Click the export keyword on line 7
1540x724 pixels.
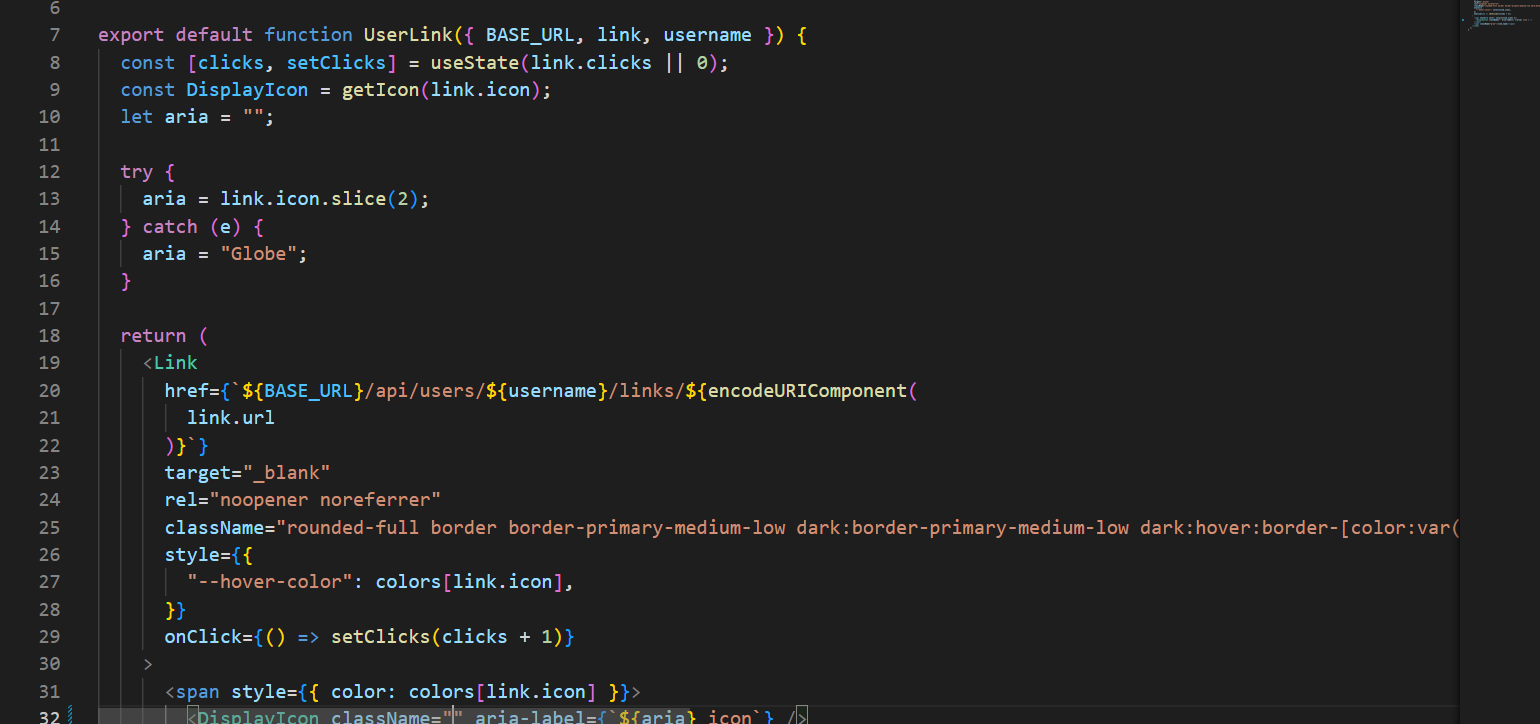tap(130, 34)
